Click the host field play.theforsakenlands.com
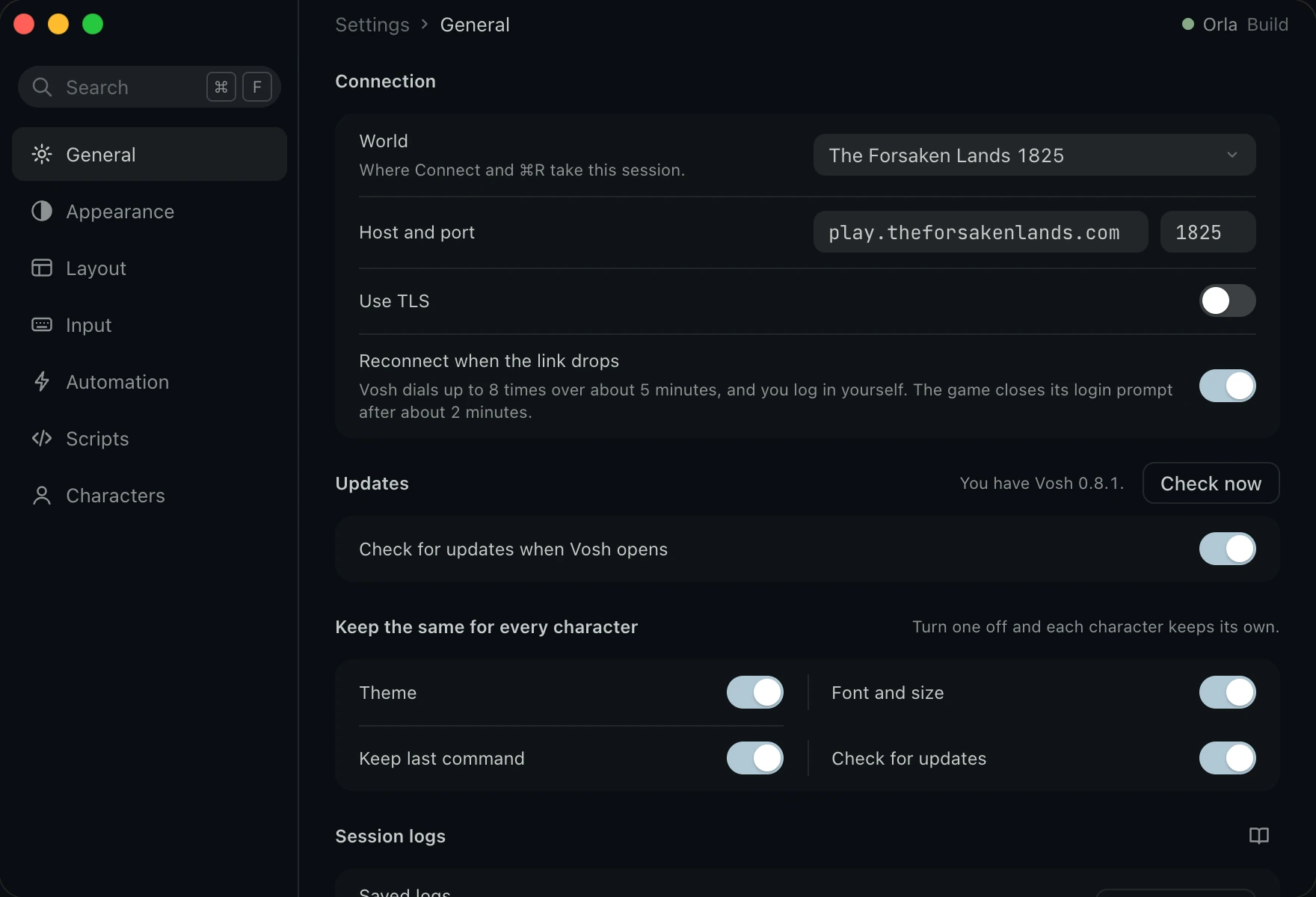The height and width of the screenshot is (897, 1316). click(981, 232)
